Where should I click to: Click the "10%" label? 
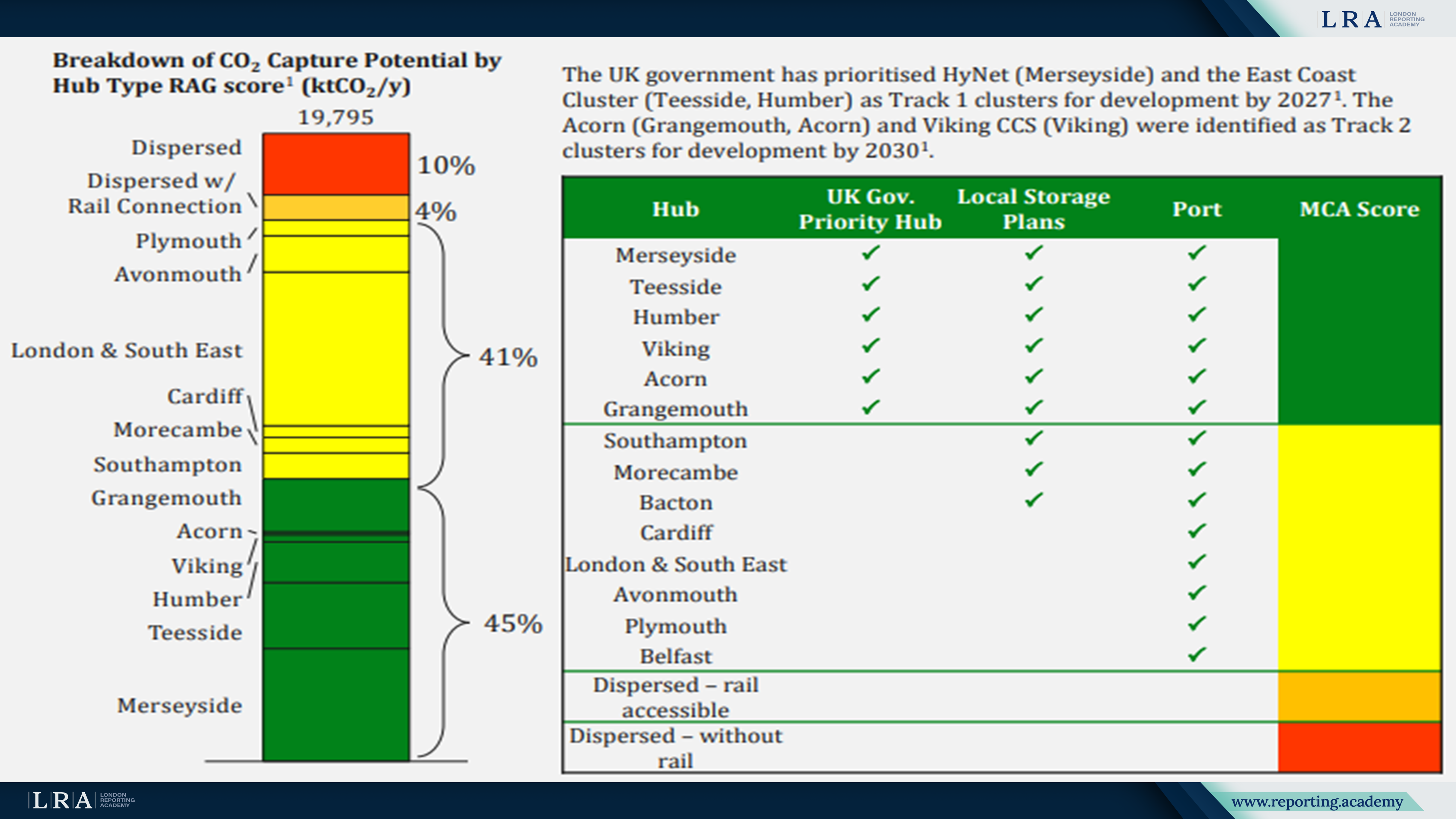[x=446, y=166]
